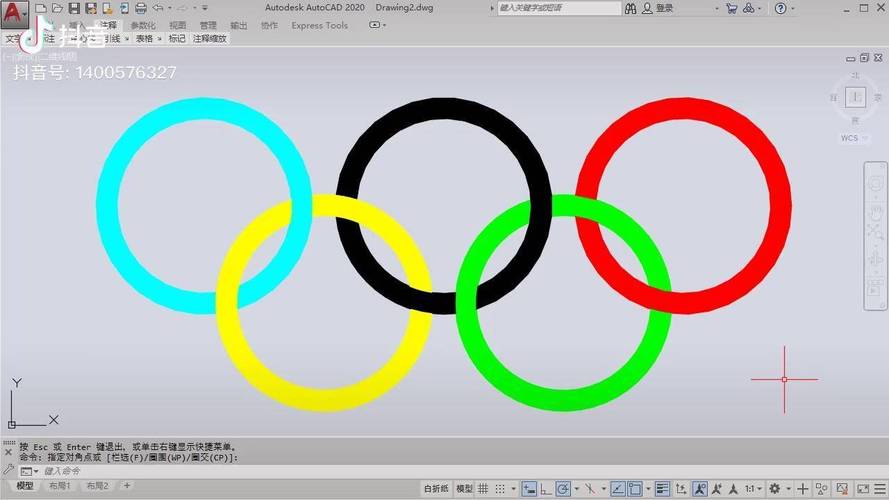This screenshot has width=889, height=500.
Task: Click the Open file folder icon
Action: [x=57, y=8]
